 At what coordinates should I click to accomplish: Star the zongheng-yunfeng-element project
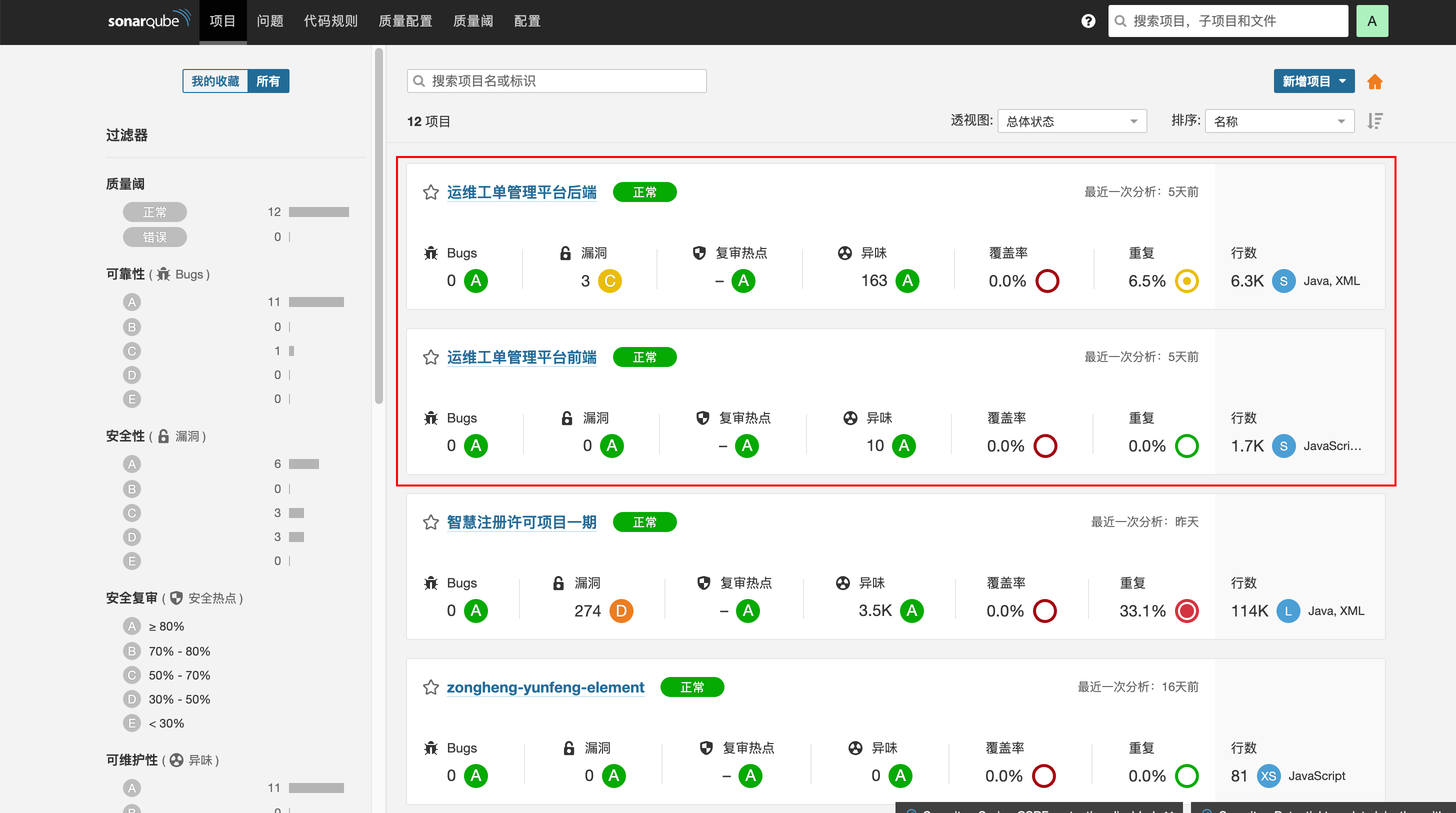[x=430, y=687]
